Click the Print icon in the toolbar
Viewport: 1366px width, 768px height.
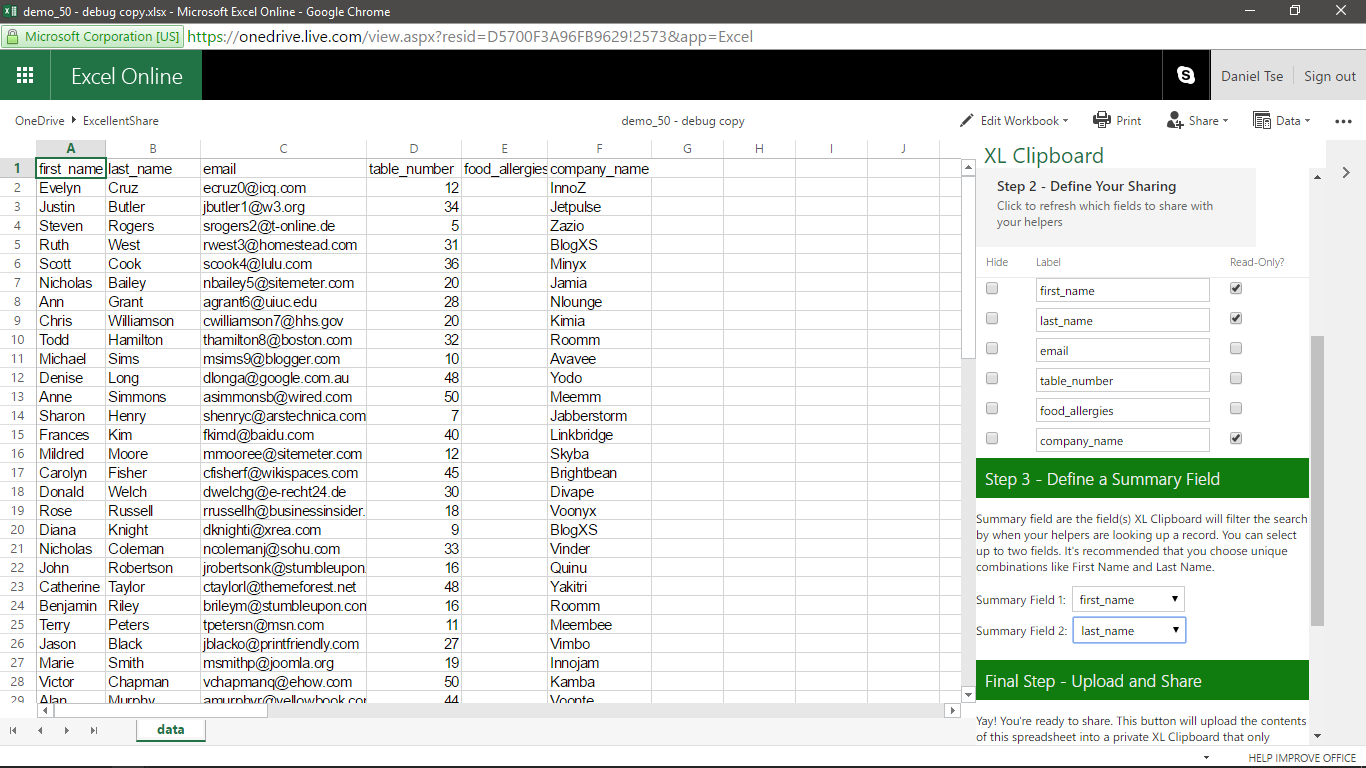1102,120
